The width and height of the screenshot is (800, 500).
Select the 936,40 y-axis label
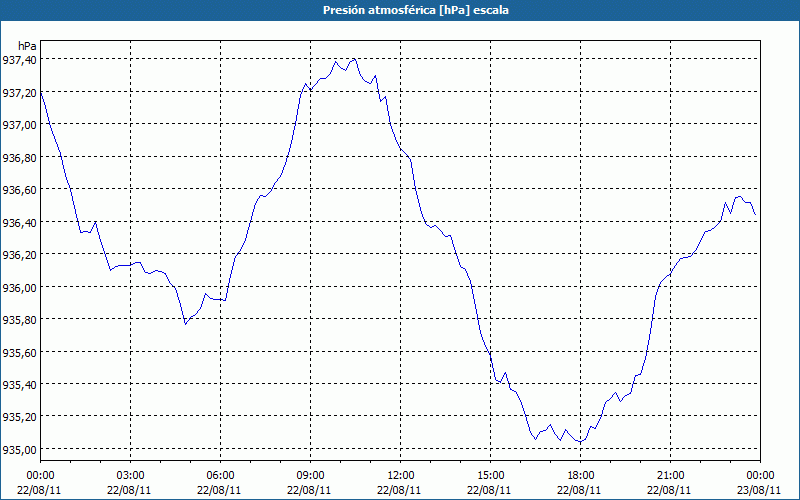pyautogui.click(x=19, y=222)
